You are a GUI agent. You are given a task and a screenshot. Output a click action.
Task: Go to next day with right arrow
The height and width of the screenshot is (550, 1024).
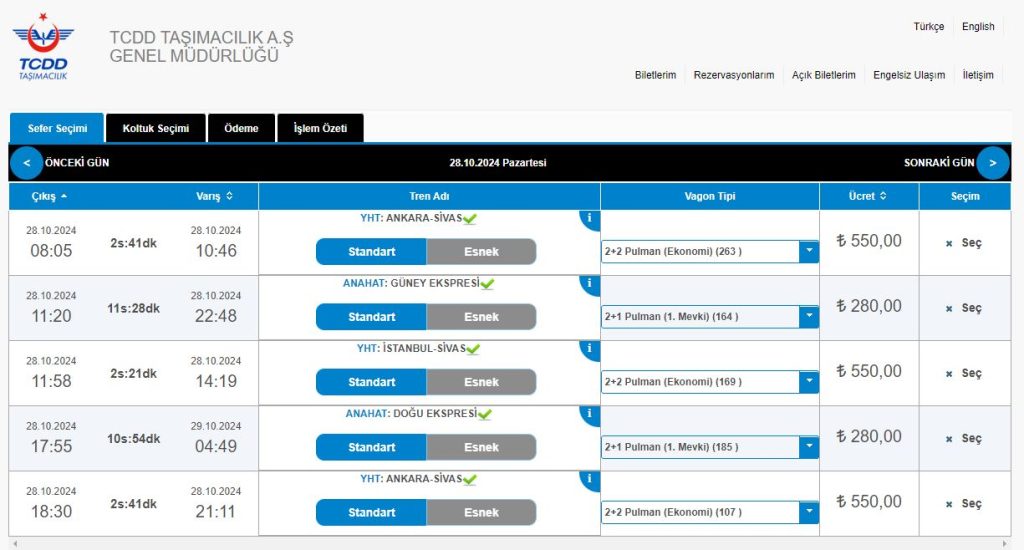click(x=992, y=162)
